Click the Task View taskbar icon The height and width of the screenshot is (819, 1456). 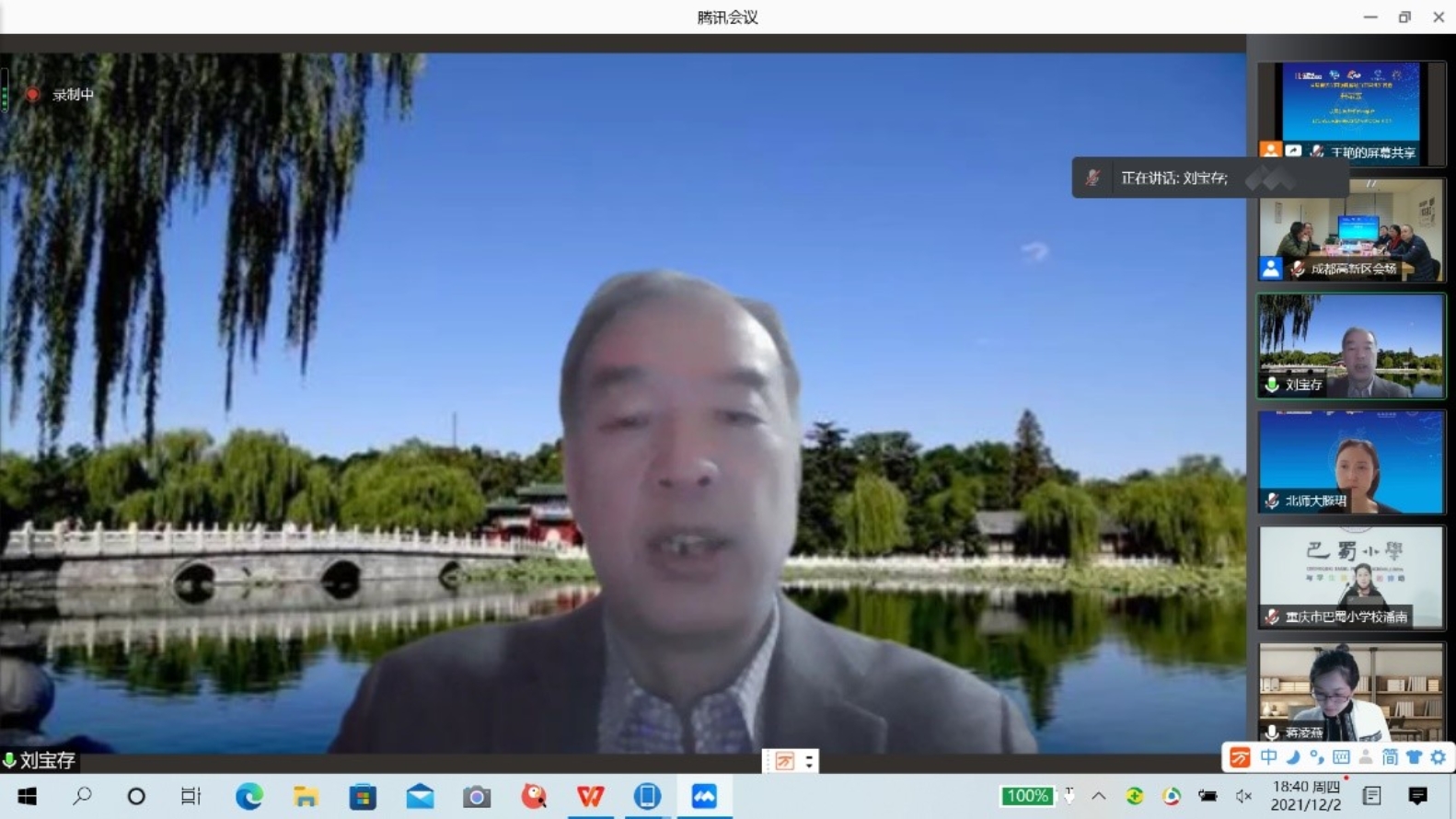tap(191, 796)
